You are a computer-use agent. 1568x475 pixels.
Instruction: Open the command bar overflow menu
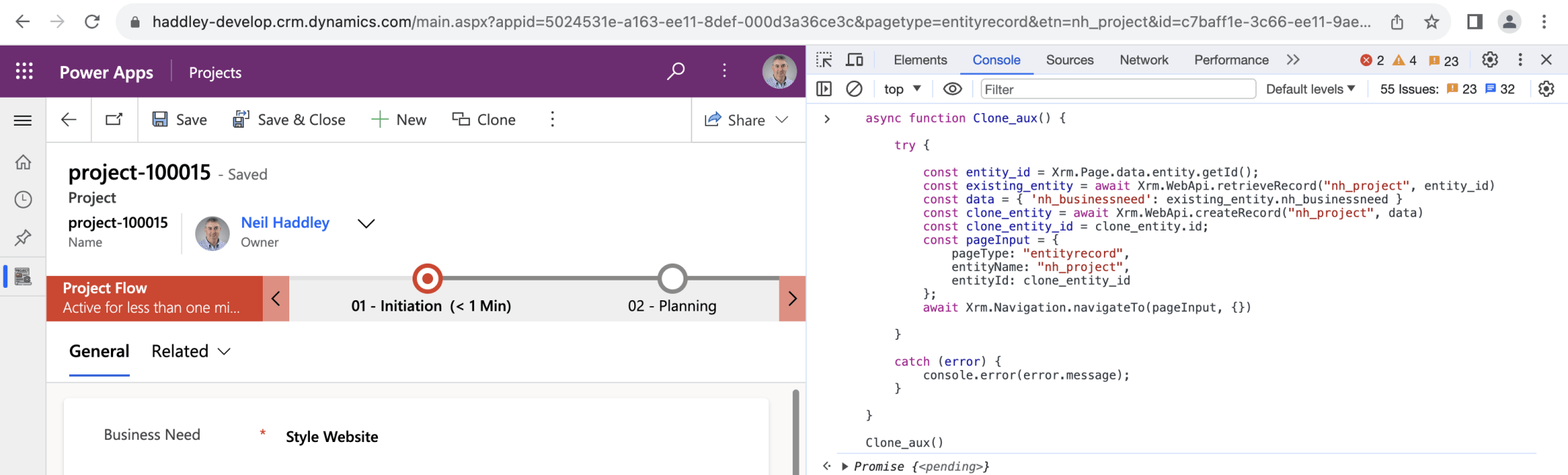click(x=553, y=120)
